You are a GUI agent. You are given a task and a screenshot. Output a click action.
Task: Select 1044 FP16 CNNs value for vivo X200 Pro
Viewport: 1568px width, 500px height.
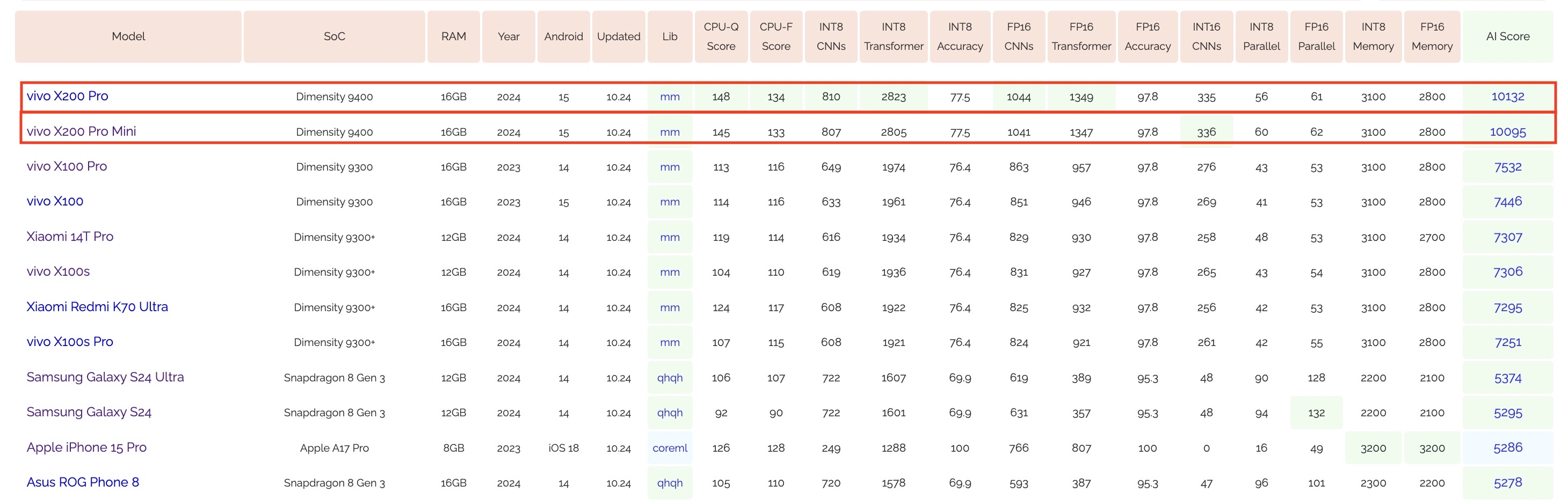coord(1018,97)
